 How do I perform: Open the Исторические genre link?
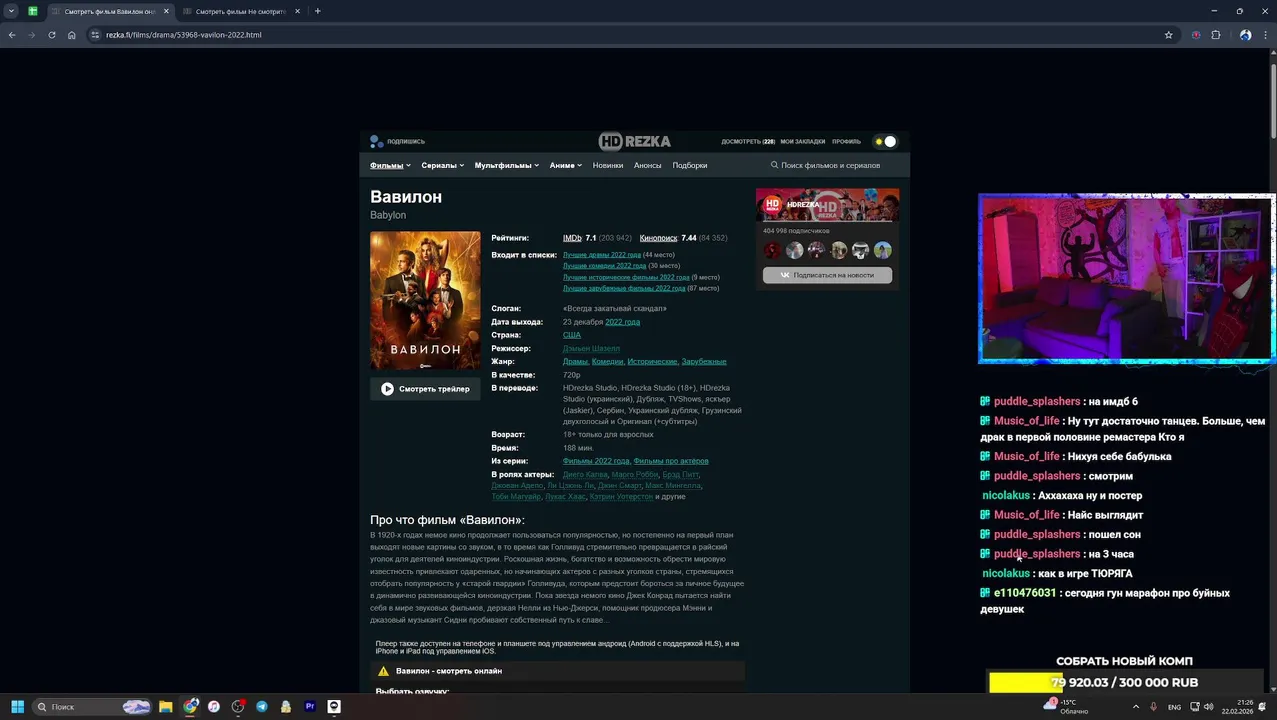click(x=652, y=361)
